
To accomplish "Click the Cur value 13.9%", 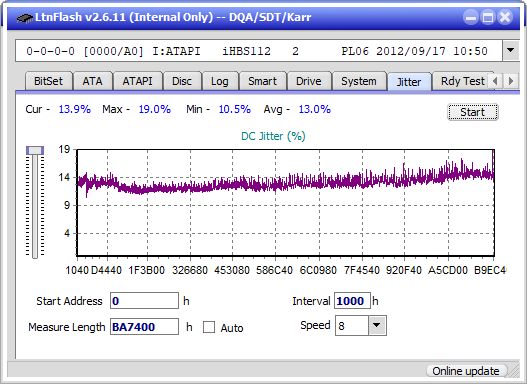I will 75,109.
